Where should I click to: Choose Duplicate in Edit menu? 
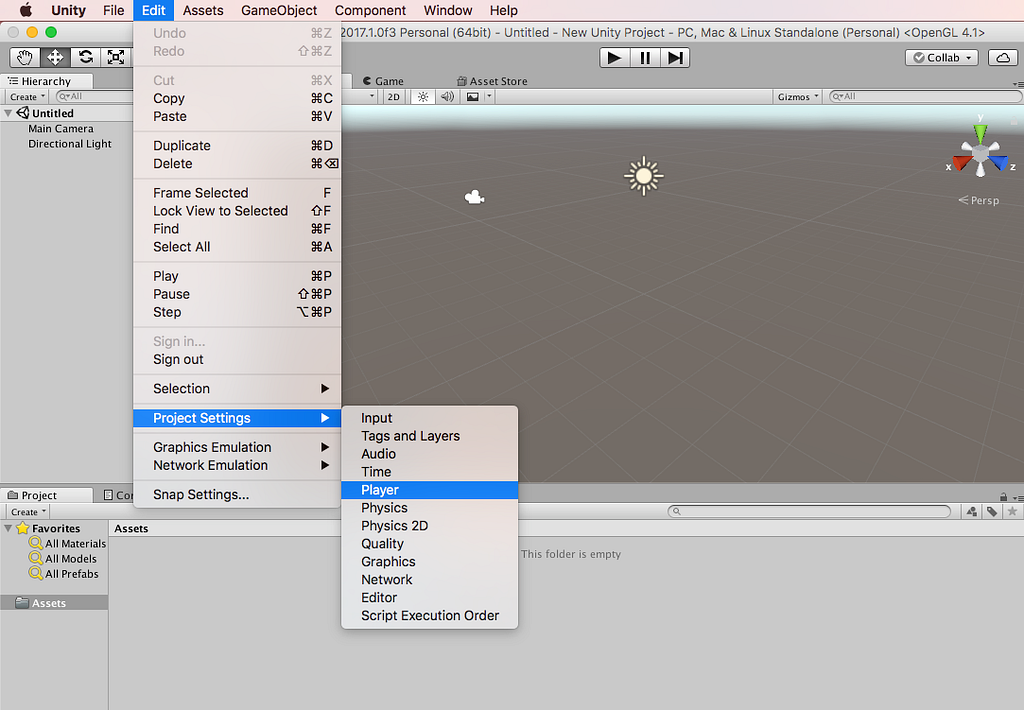pyautogui.click(x=237, y=146)
